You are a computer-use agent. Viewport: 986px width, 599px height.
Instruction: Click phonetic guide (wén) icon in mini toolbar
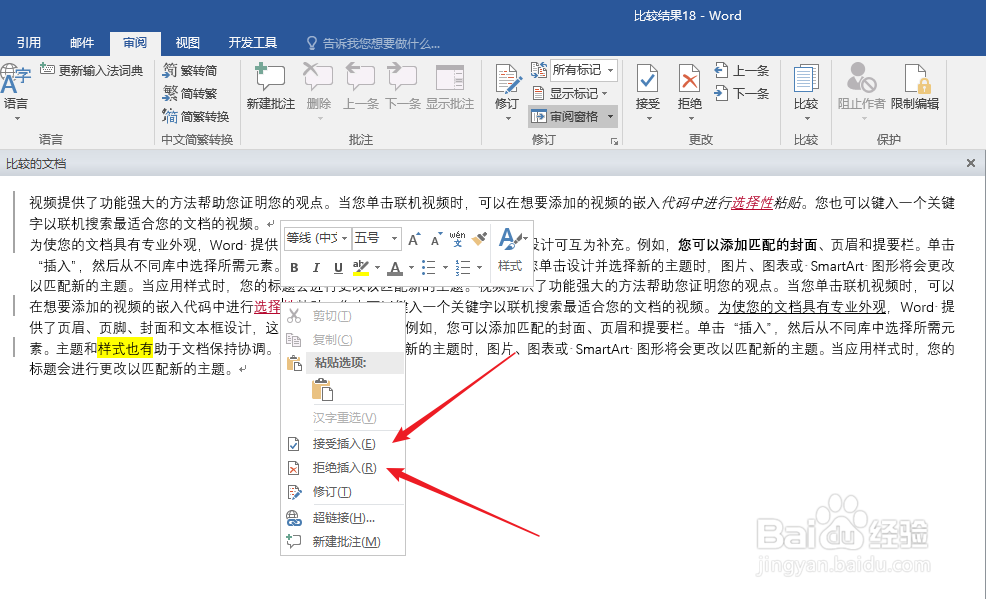point(457,238)
